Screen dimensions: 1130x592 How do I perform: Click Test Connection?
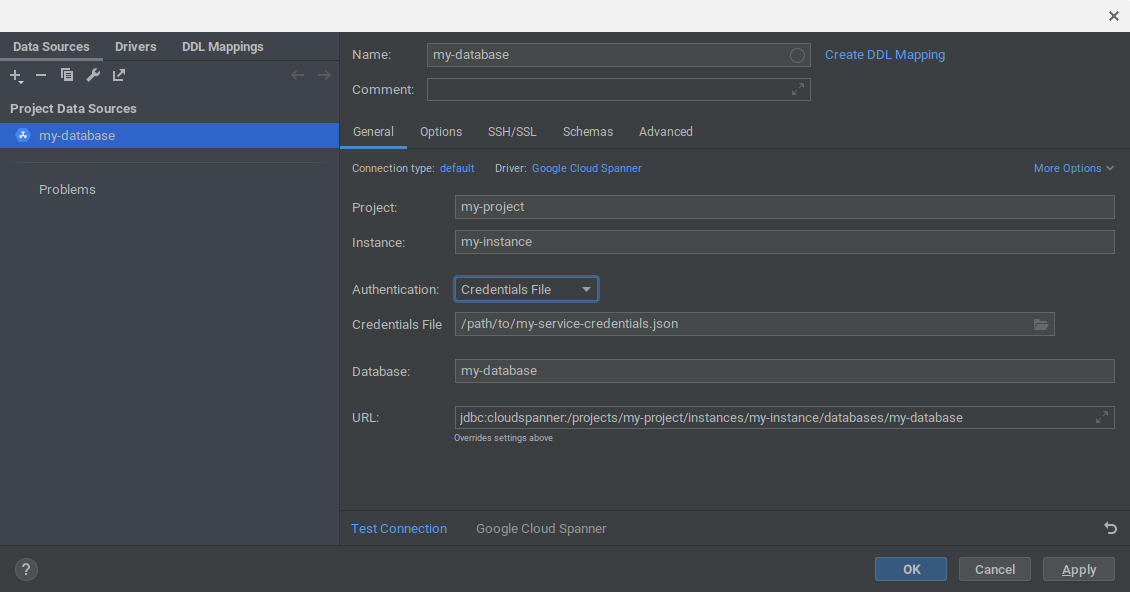pyautogui.click(x=399, y=528)
